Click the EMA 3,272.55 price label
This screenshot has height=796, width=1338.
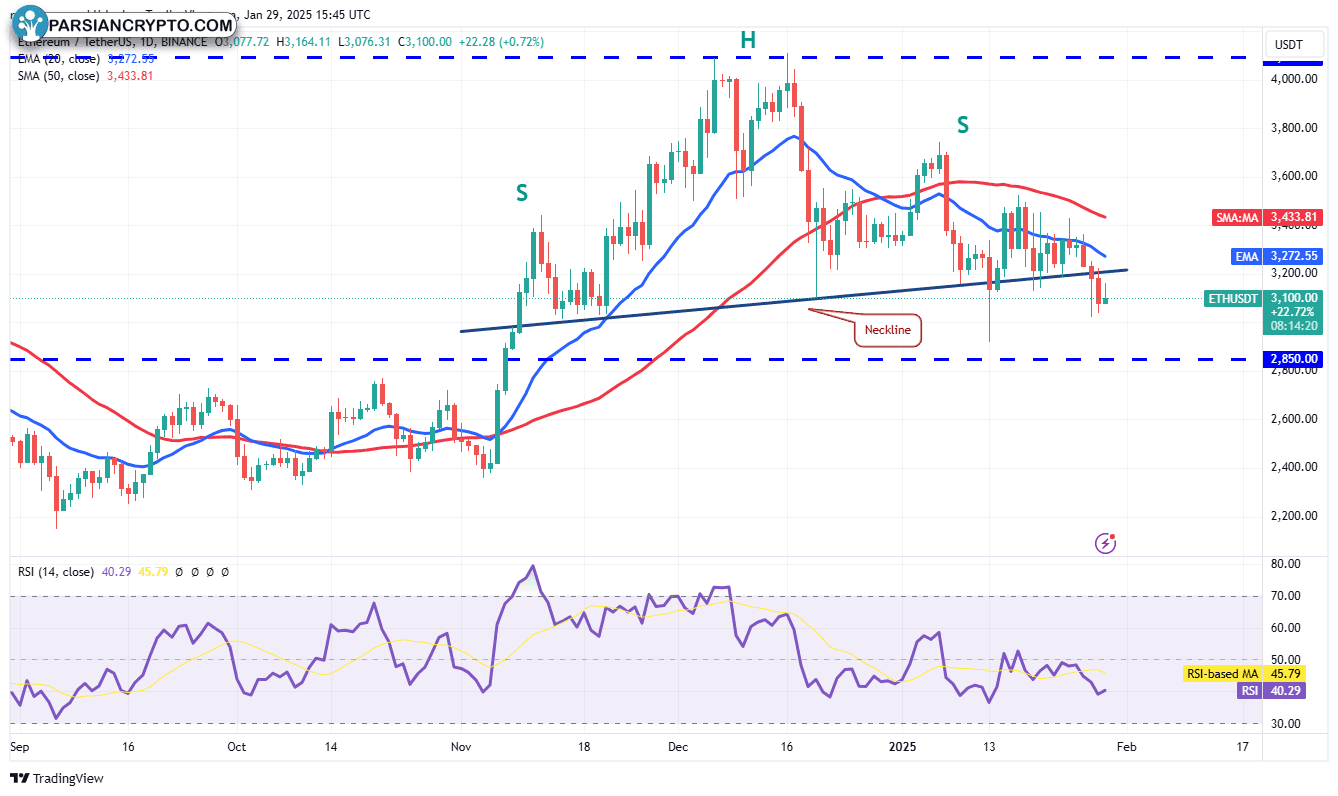click(x=1279, y=256)
